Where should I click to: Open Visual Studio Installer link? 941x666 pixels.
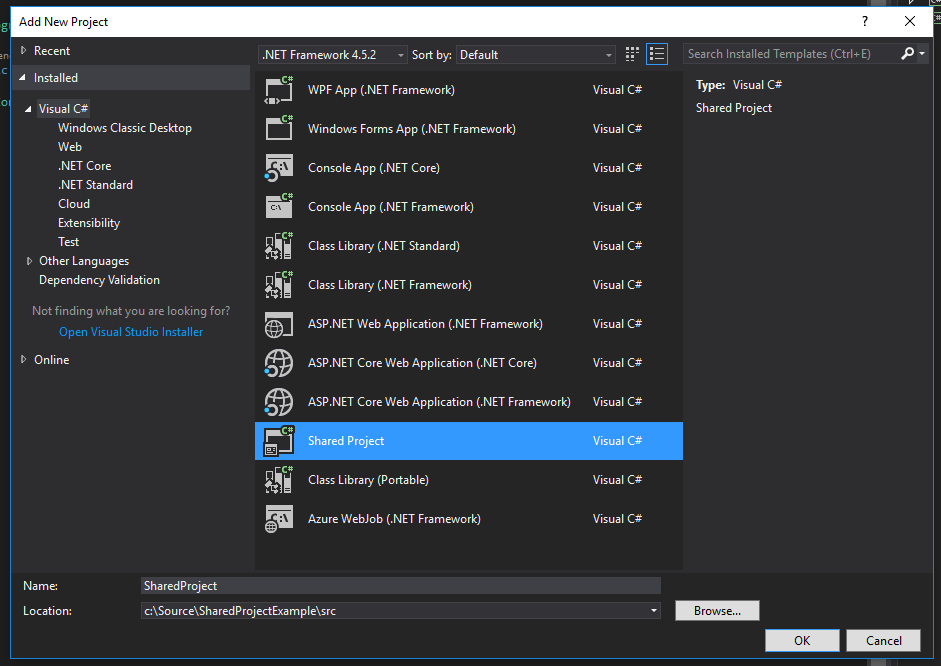[x=131, y=332]
